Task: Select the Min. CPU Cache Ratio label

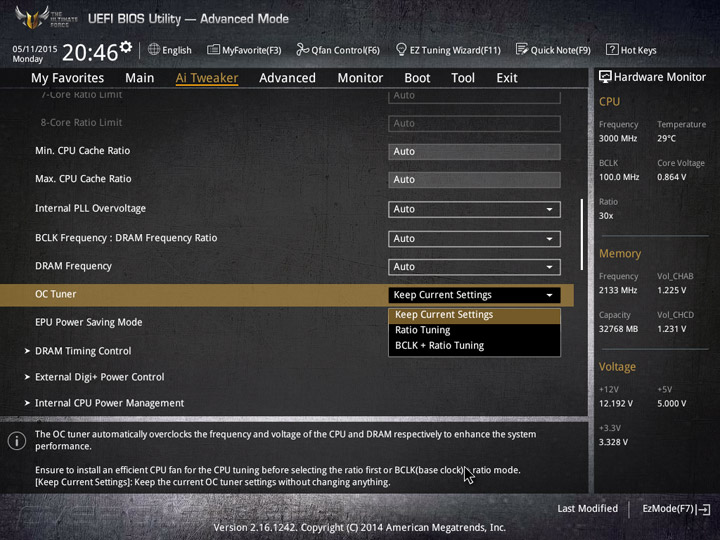Action: pyautogui.click(x=83, y=151)
